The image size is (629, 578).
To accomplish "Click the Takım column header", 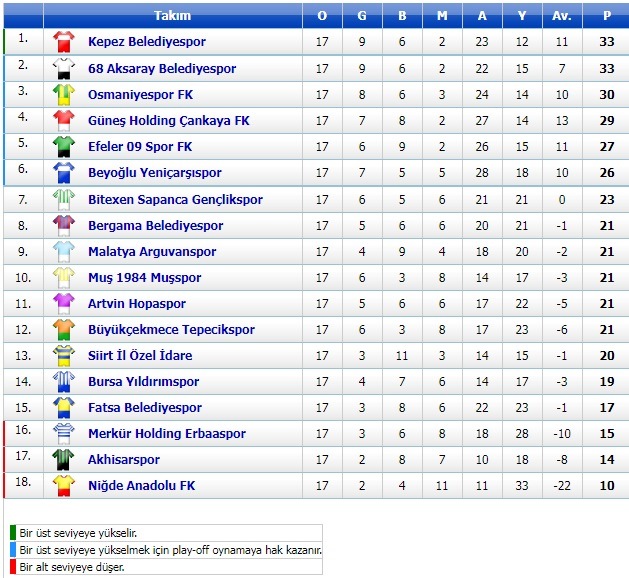I will (x=172, y=16).
